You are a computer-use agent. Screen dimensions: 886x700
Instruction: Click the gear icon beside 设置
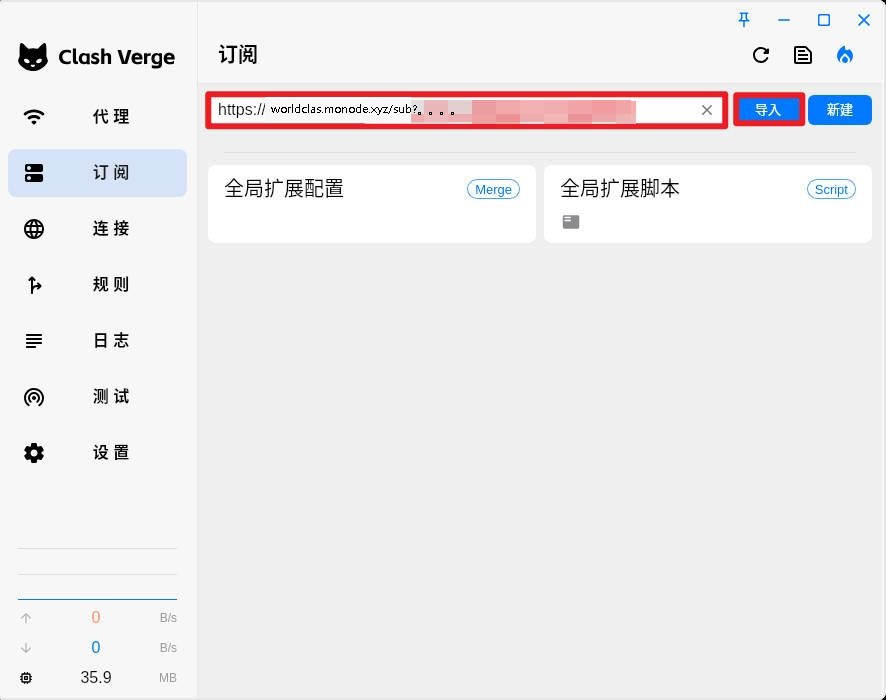point(34,453)
